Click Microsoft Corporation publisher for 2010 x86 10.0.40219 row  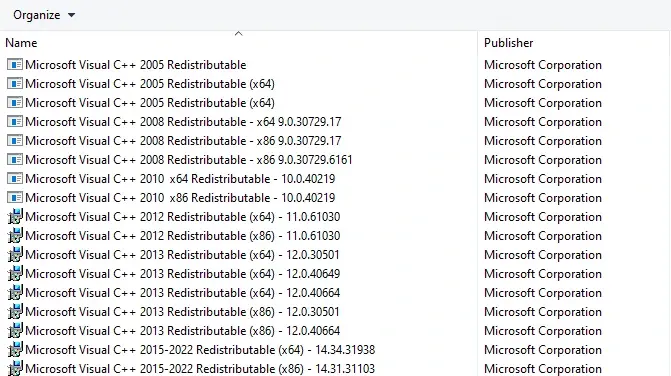point(543,198)
